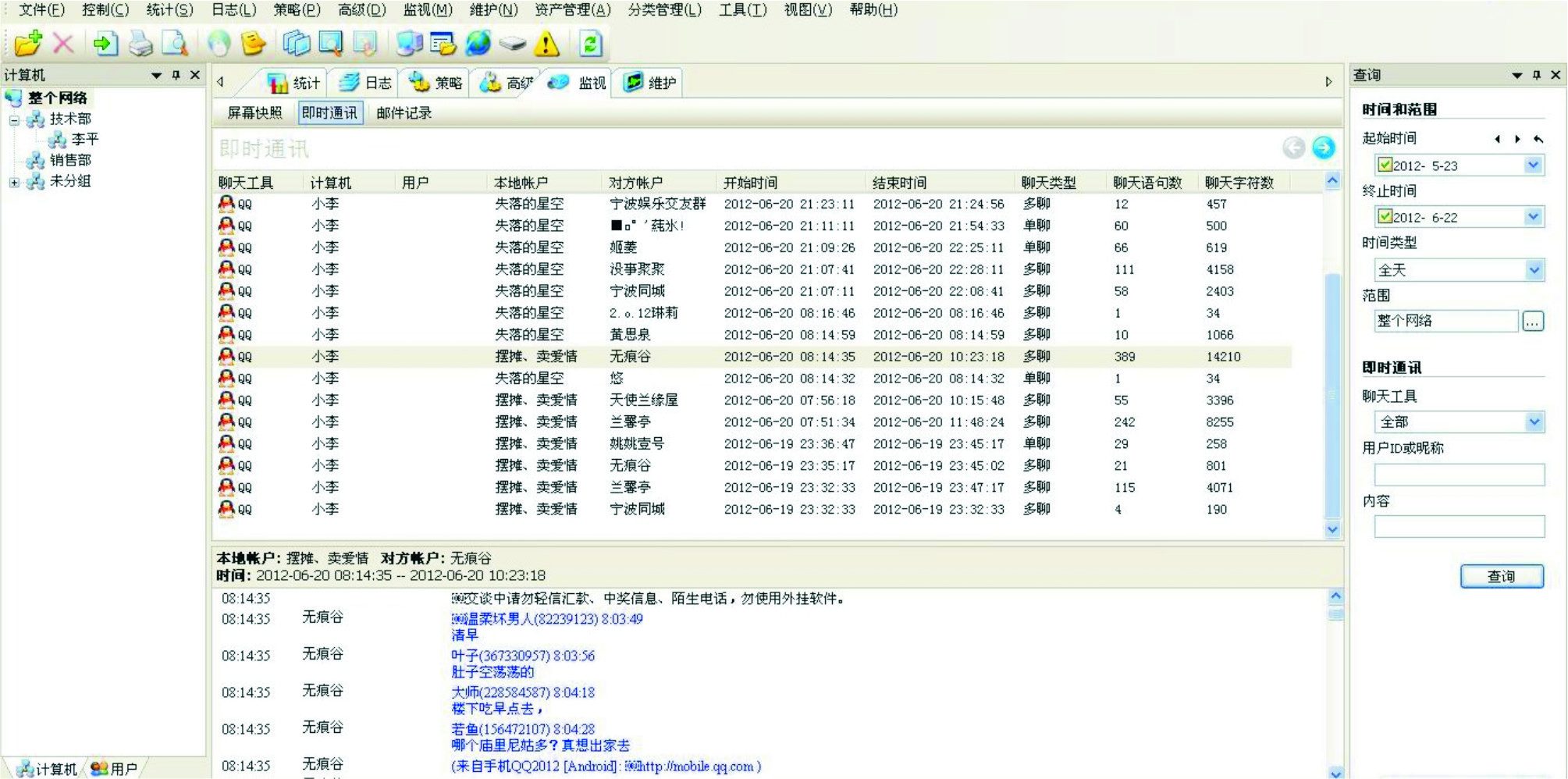Image resolution: width=1568 pixels, height=779 pixels.
Task: Click the yellow warning triangle icon
Action: click(546, 44)
